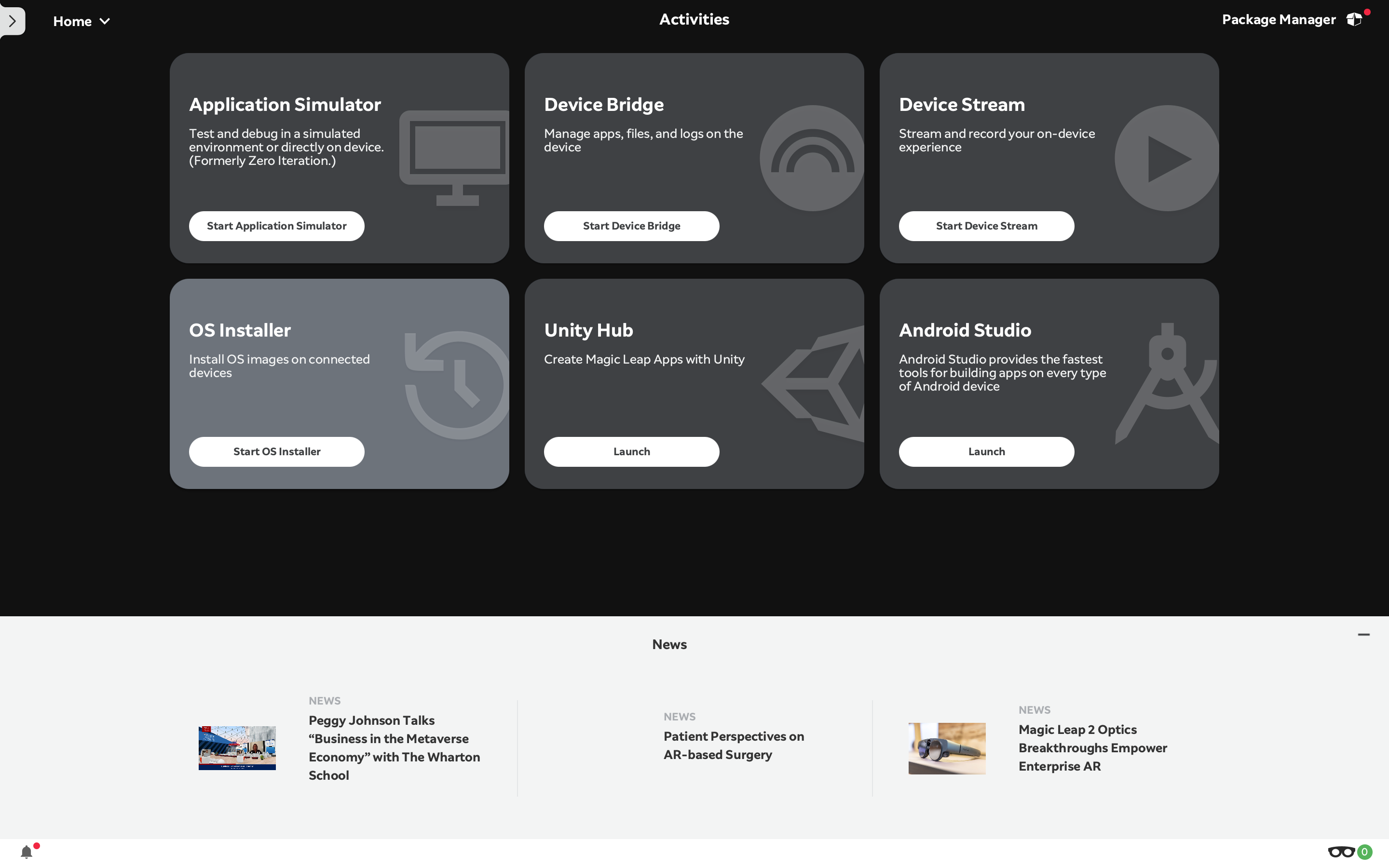Click the Application Simulator card title
The width and height of the screenshot is (1389, 868).
[285, 105]
